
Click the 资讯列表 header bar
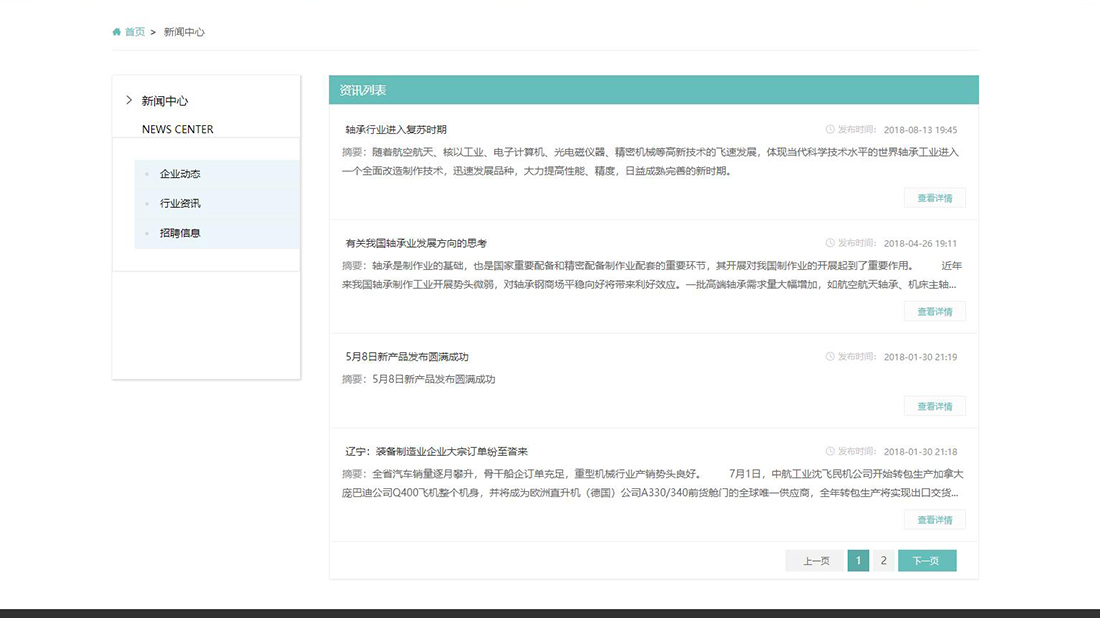click(654, 89)
